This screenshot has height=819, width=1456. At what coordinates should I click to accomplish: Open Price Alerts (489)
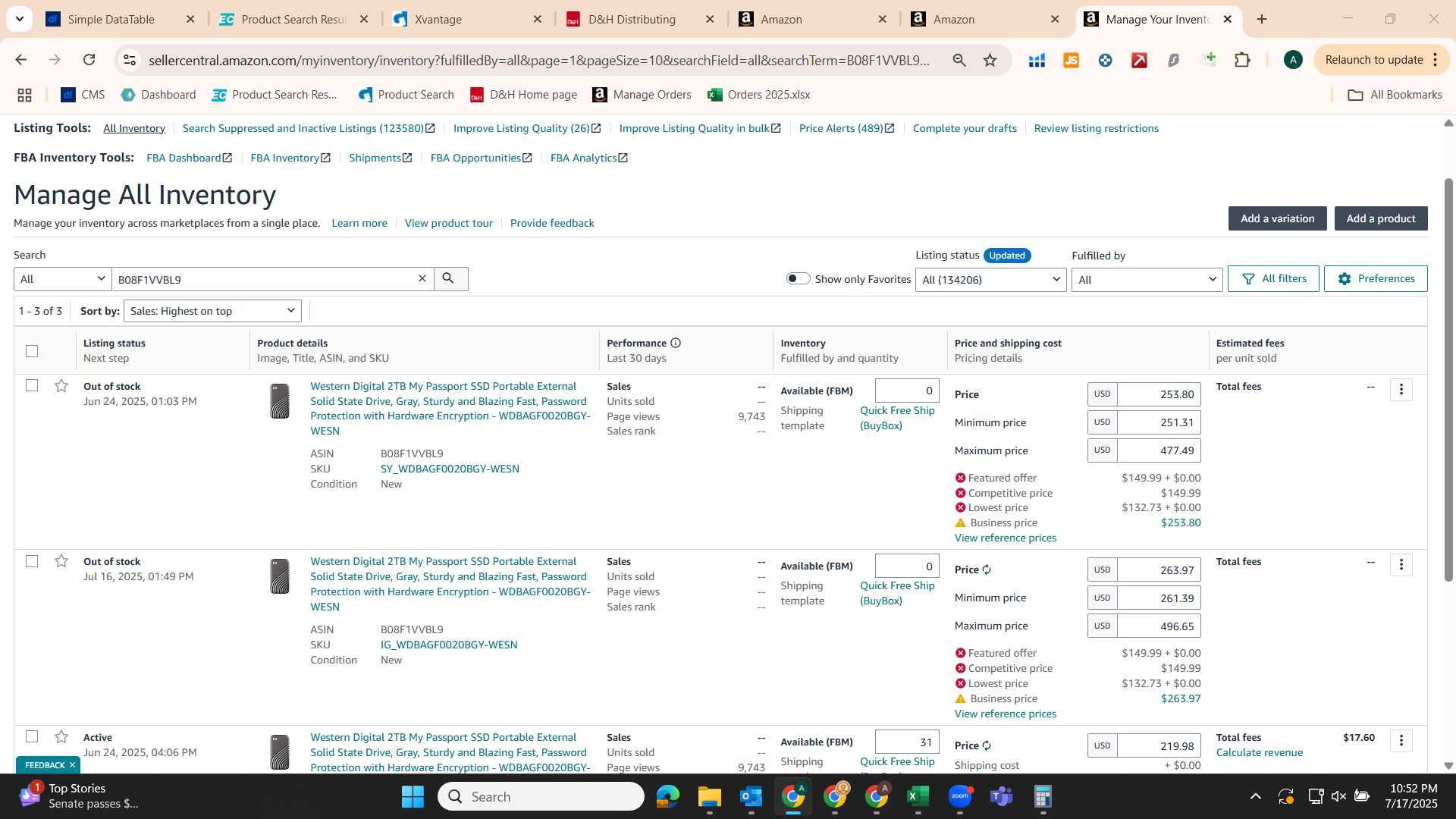click(x=846, y=128)
